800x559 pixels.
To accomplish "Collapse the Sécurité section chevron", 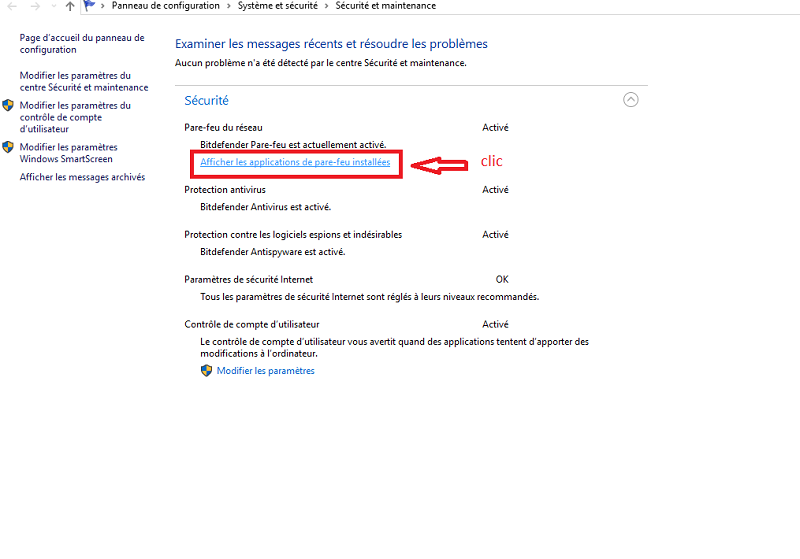I will point(631,99).
